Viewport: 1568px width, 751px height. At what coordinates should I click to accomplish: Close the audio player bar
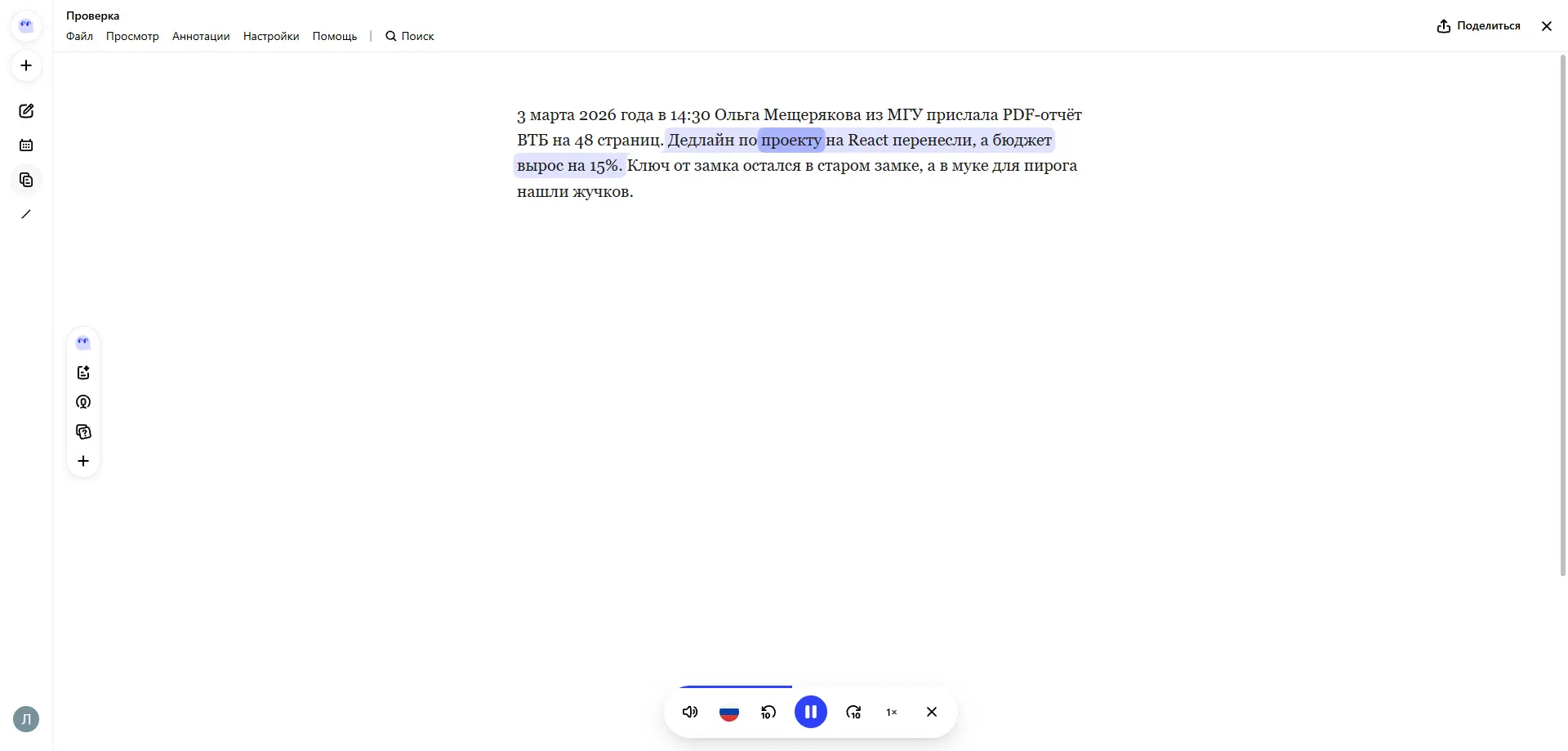click(x=932, y=712)
